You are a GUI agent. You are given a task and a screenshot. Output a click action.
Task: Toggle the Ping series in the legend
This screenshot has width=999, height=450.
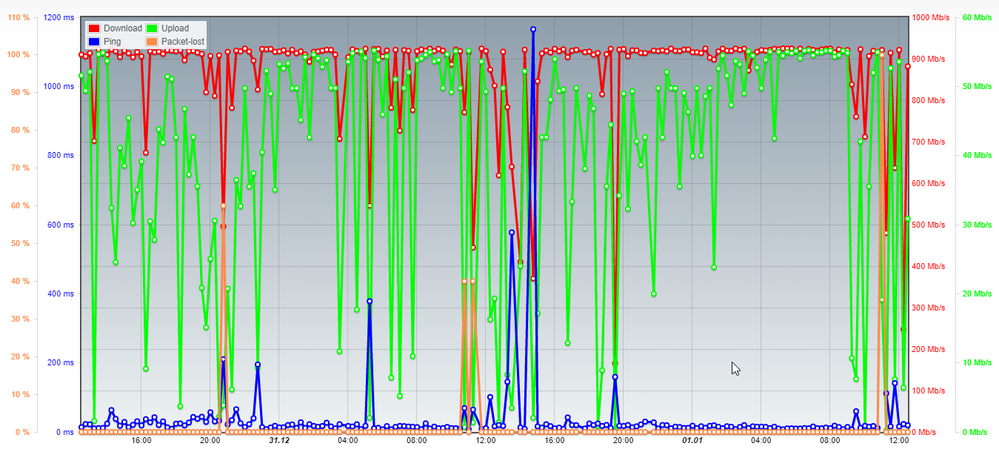tap(105, 41)
